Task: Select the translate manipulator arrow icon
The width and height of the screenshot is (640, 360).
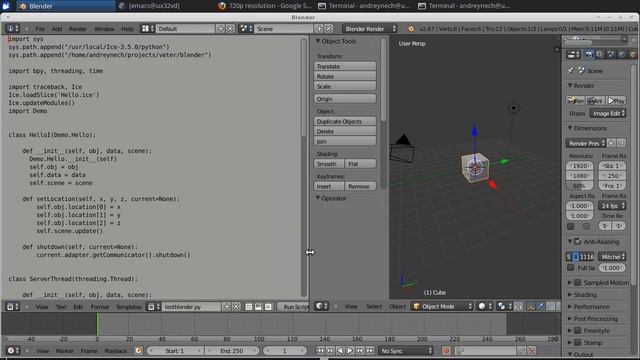Action: point(540,306)
